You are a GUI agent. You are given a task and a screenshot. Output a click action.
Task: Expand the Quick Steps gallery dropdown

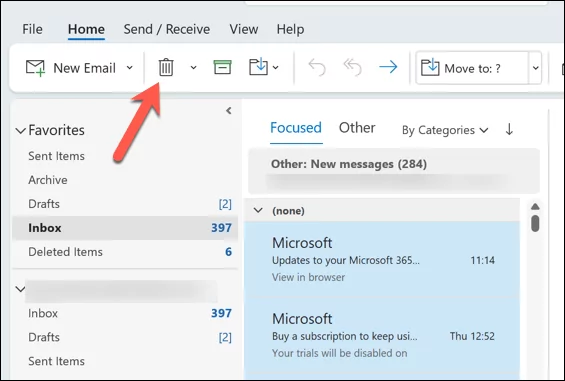point(535,68)
